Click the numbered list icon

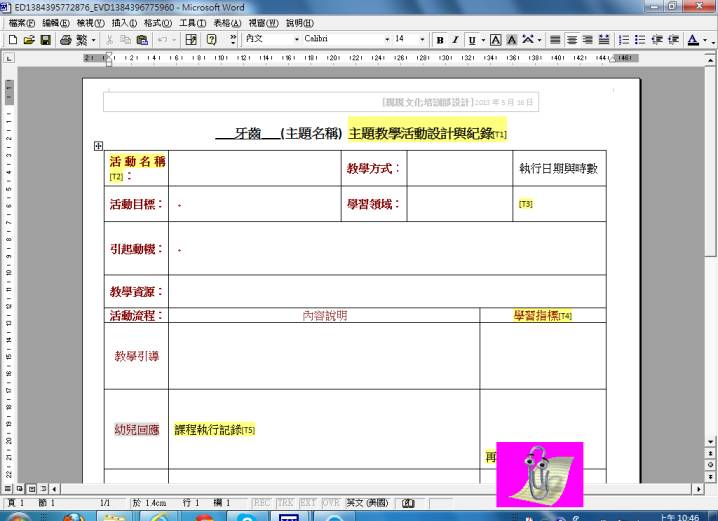(x=623, y=39)
